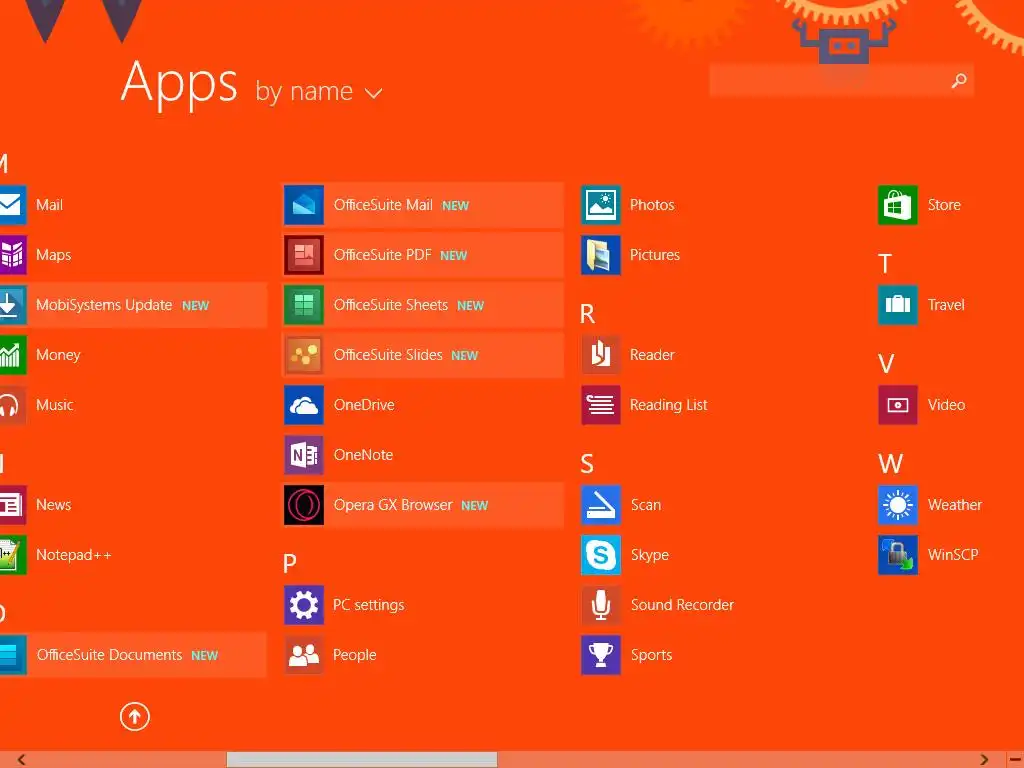The image size is (1024, 768).
Task: Open Opera GX Browser icon
Action: pos(304,505)
